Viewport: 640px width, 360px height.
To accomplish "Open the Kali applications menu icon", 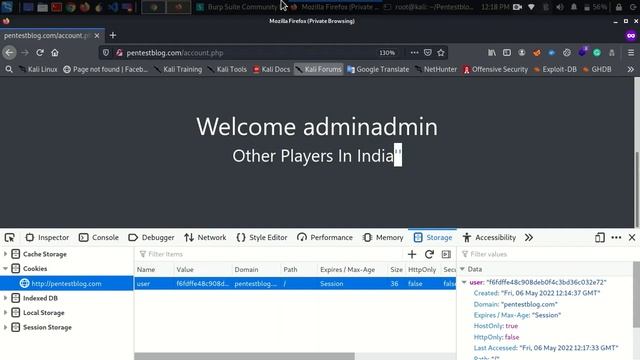I will 7,7.
